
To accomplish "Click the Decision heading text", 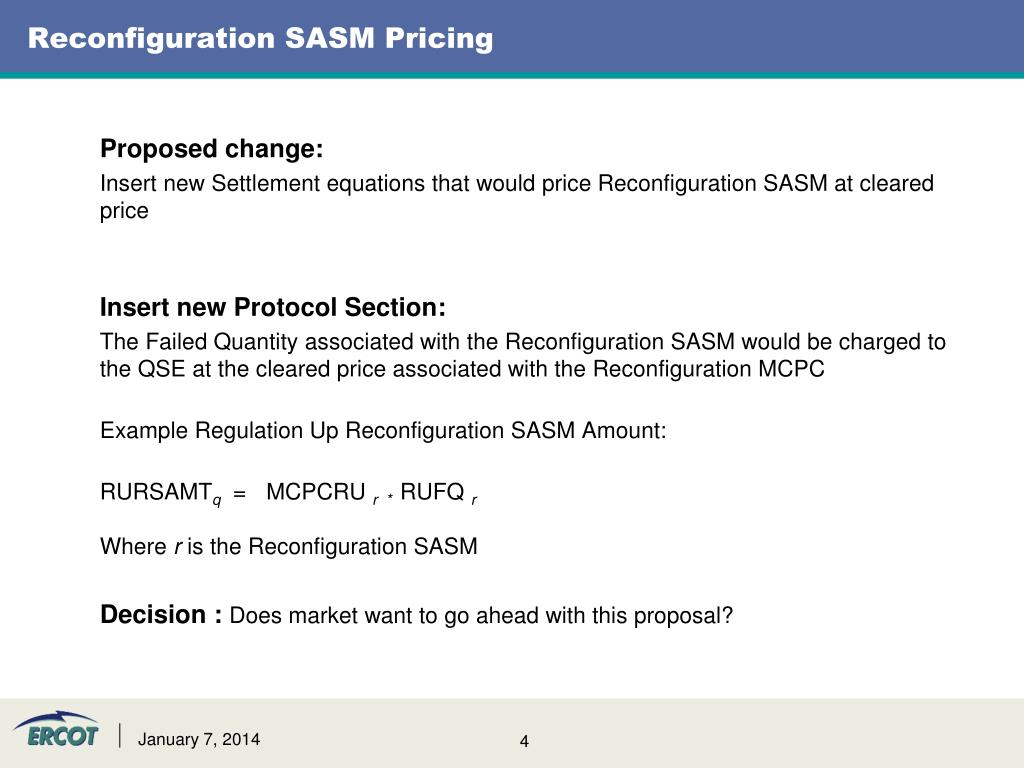I will [161, 615].
